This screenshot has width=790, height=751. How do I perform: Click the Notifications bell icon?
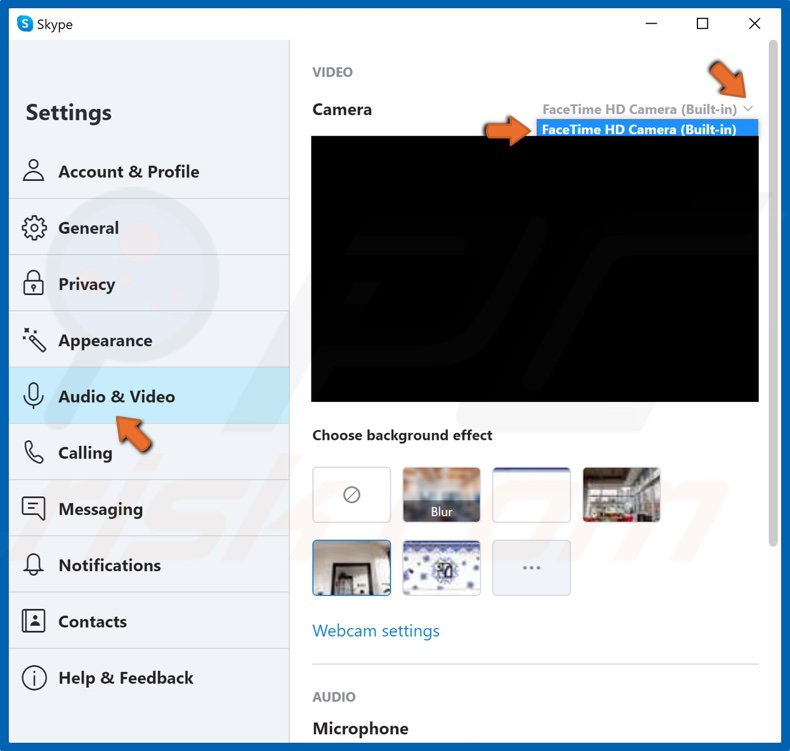(34, 565)
